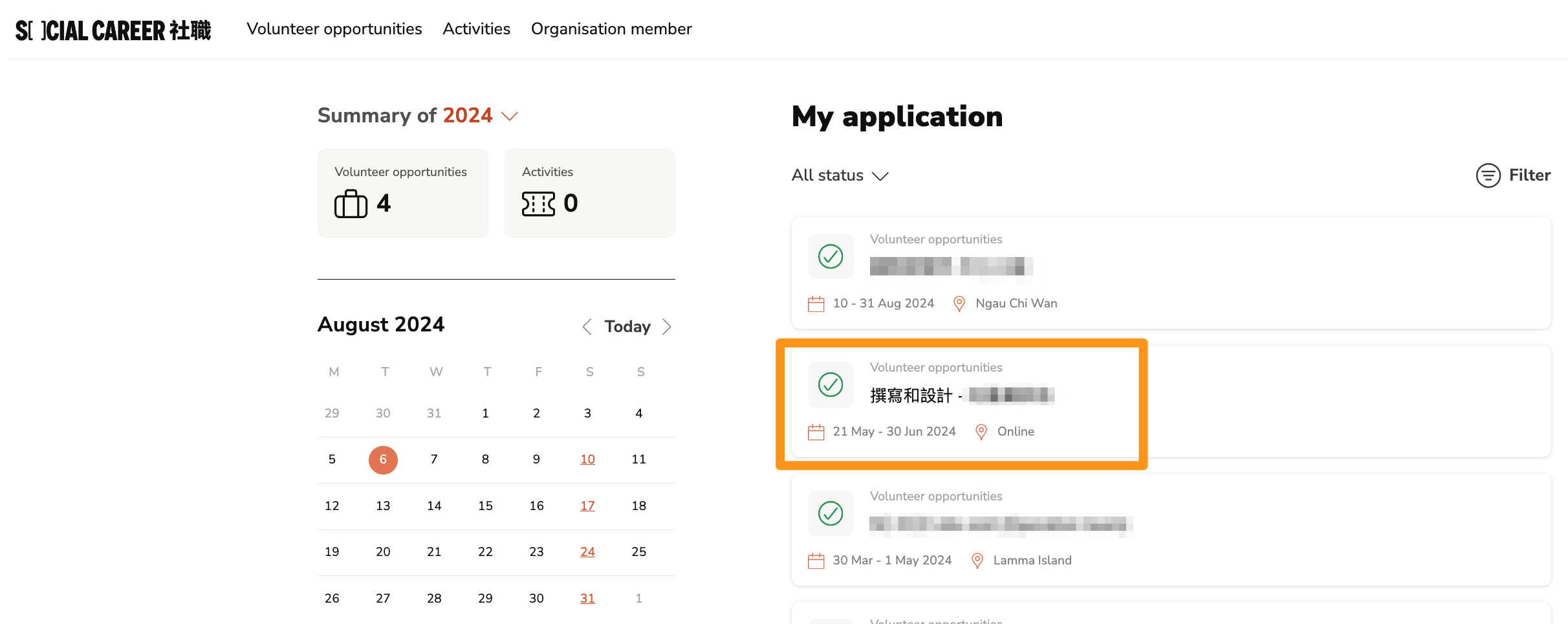Select greyed date 29 of July

[x=332, y=414]
